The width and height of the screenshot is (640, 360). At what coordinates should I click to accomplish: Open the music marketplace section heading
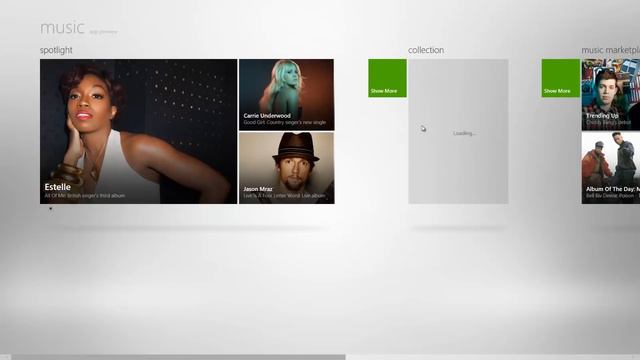(x=611, y=50)
